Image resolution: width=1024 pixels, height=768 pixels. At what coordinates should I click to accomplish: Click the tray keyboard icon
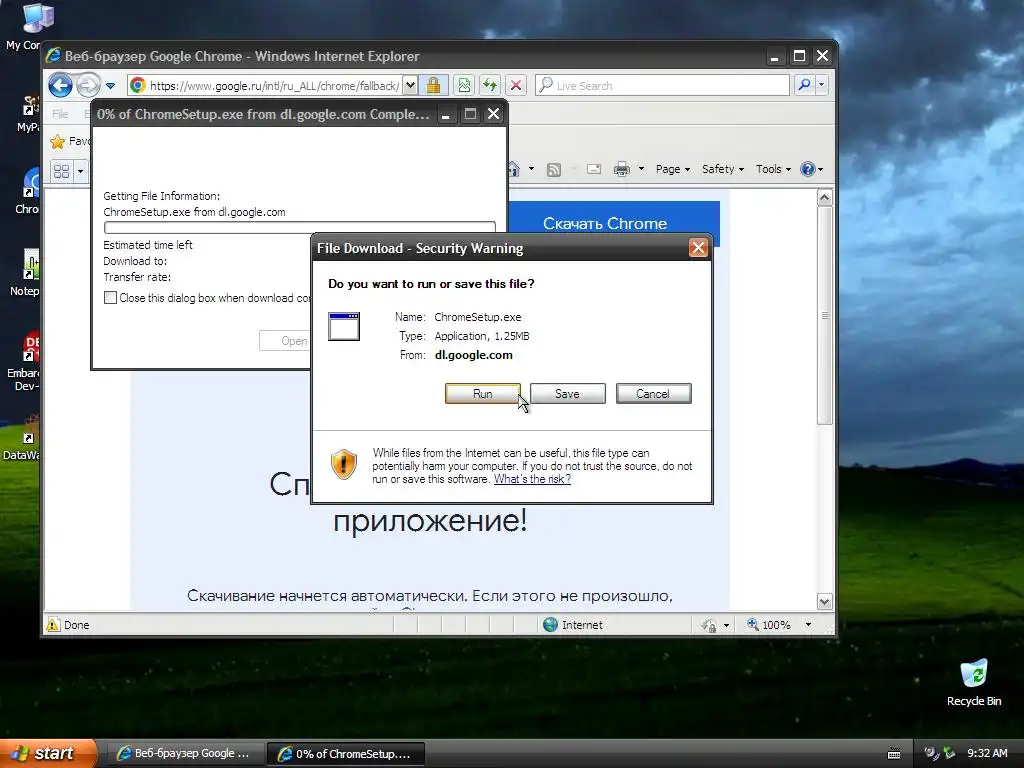point(894,754)
